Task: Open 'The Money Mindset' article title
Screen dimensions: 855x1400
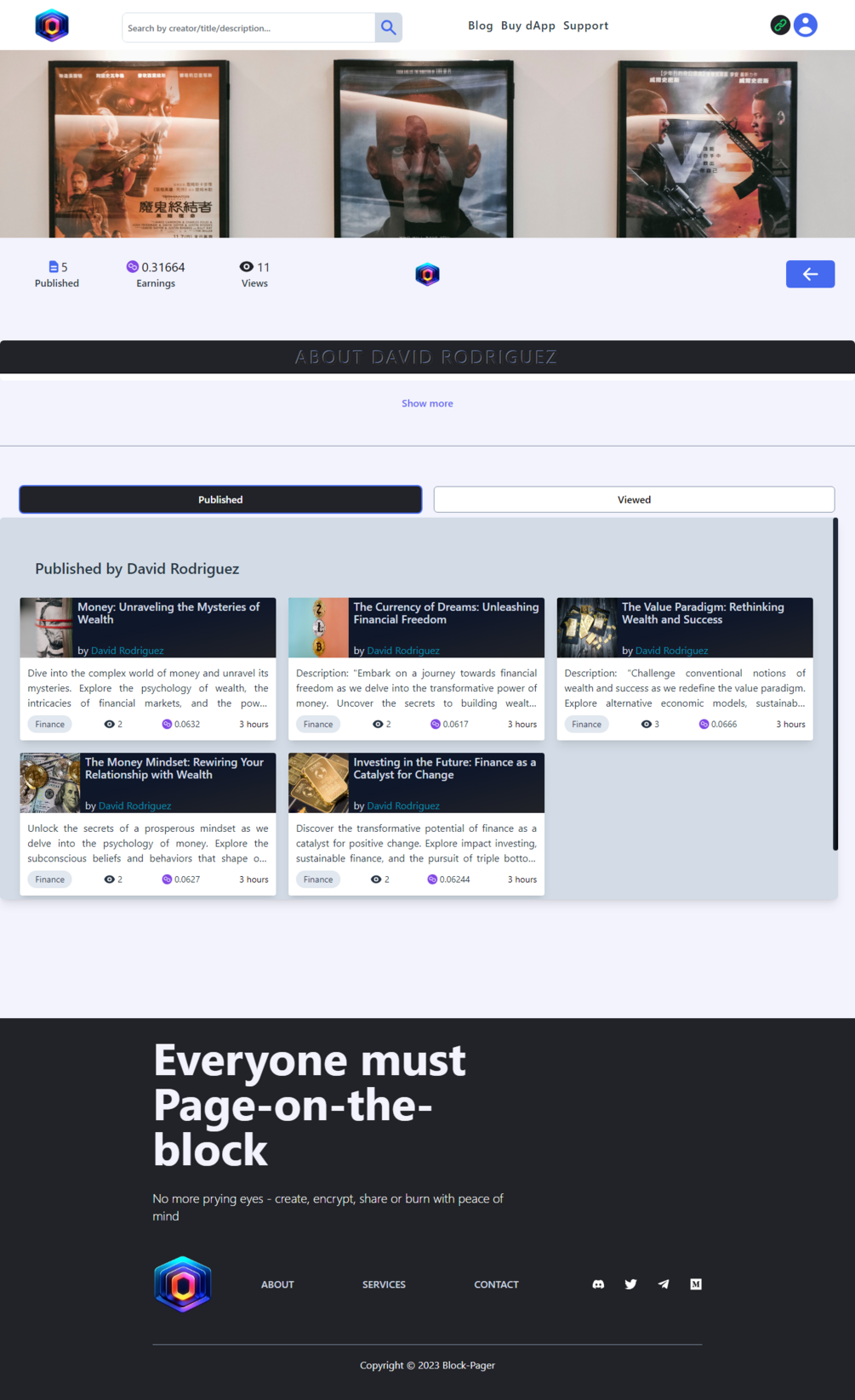Action: coord(174,768)
